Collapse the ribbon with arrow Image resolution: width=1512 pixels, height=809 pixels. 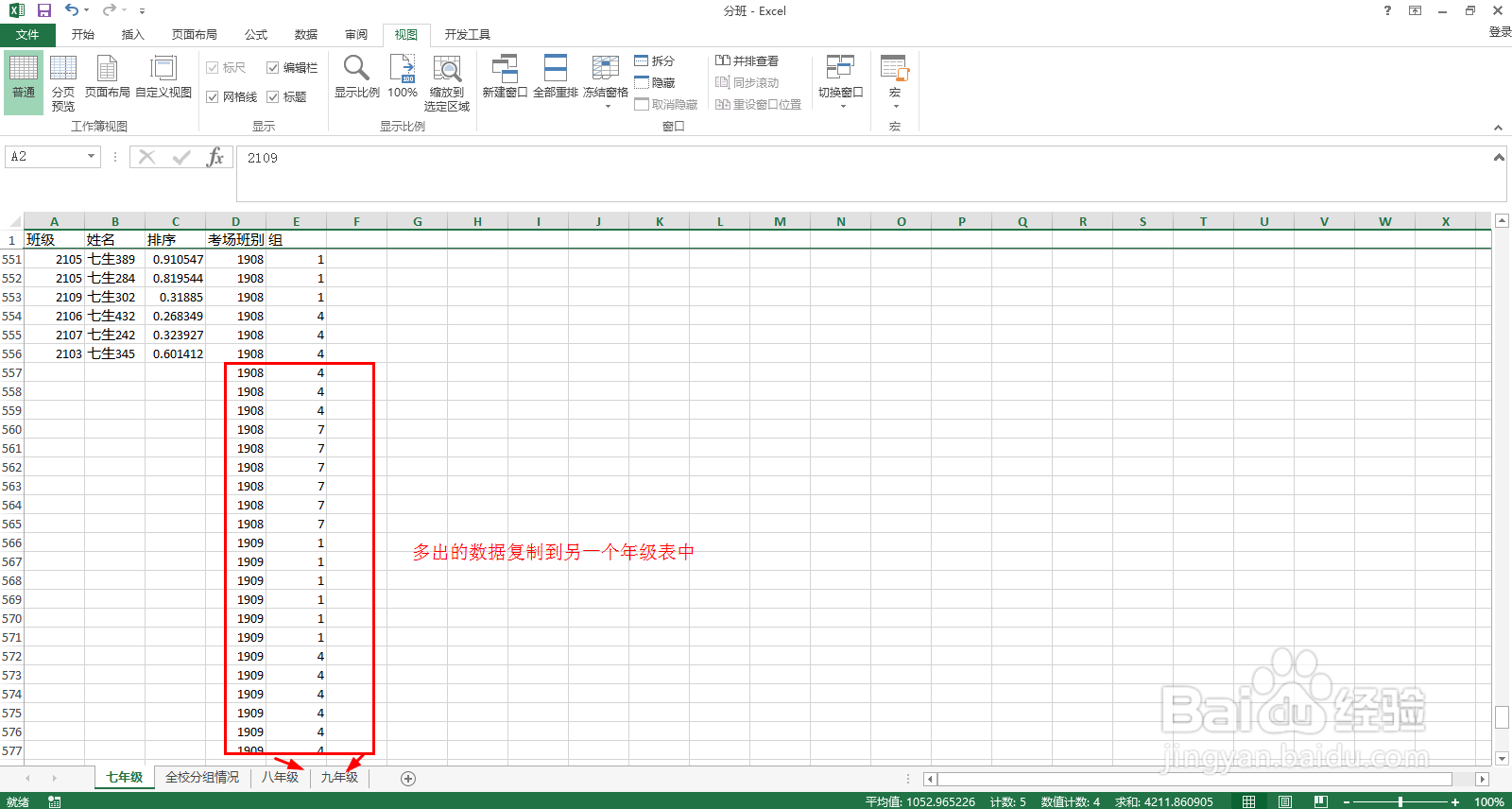pos(1498,128)
